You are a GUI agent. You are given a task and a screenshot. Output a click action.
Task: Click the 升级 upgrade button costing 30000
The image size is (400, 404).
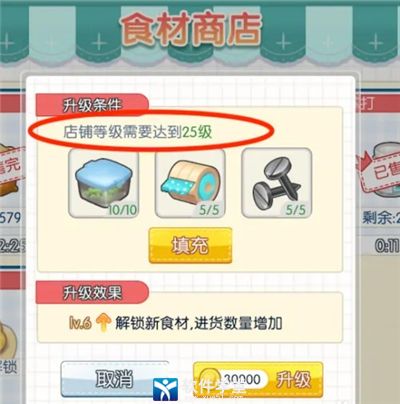[x=258, y=379]
